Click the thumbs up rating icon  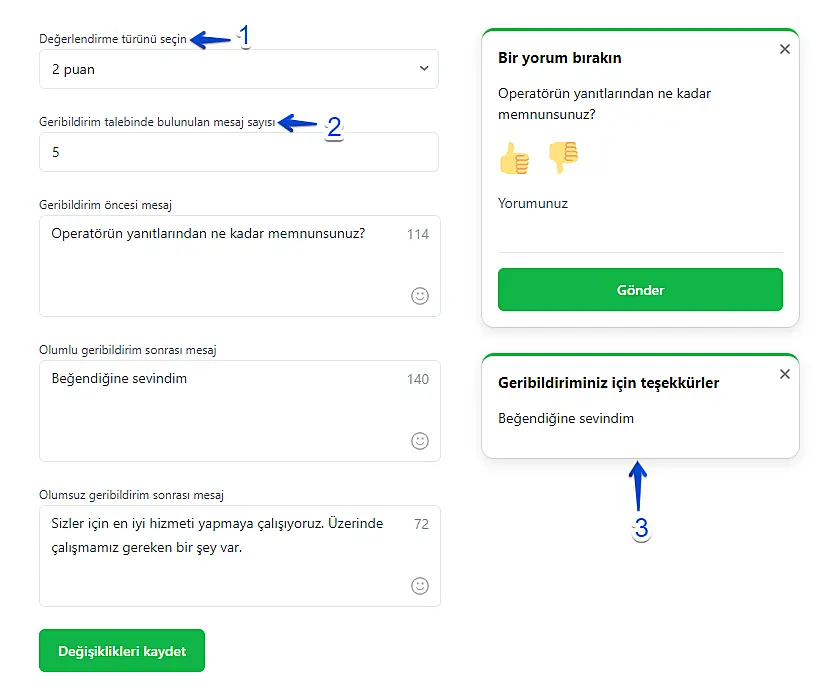(514, 158)
